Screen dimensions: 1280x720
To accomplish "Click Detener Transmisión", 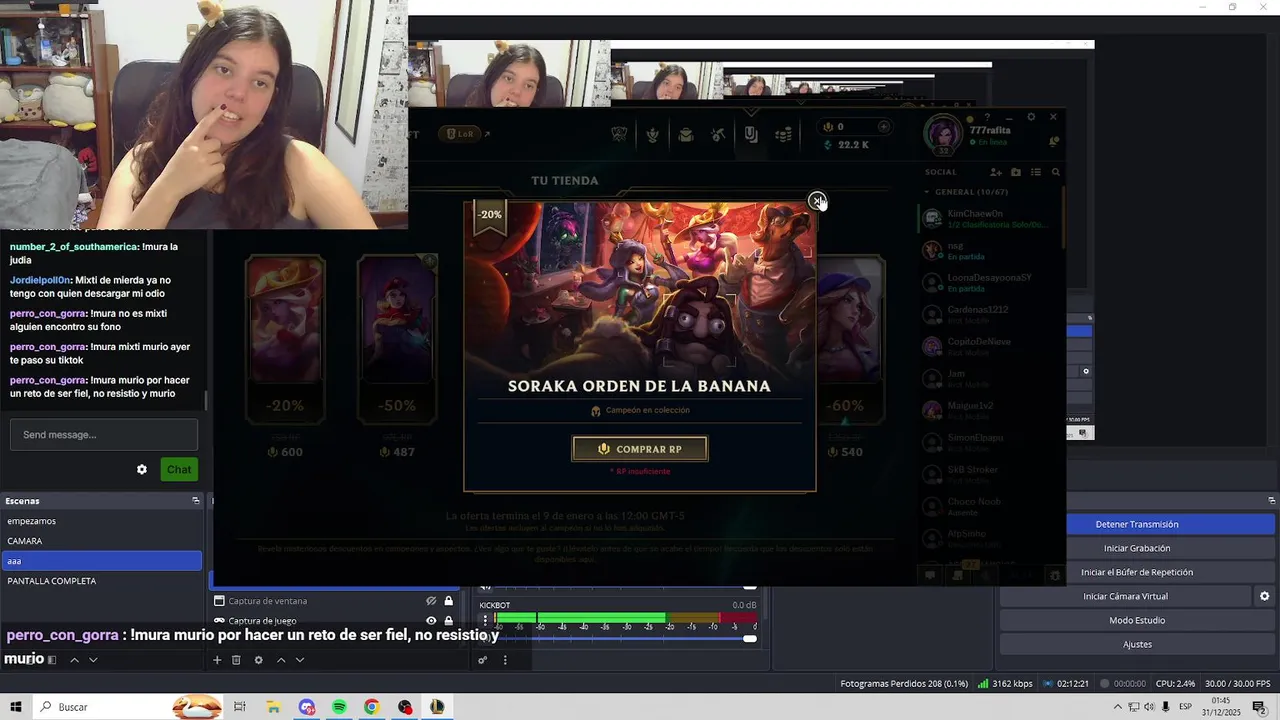I will [x=1137, y=524].
